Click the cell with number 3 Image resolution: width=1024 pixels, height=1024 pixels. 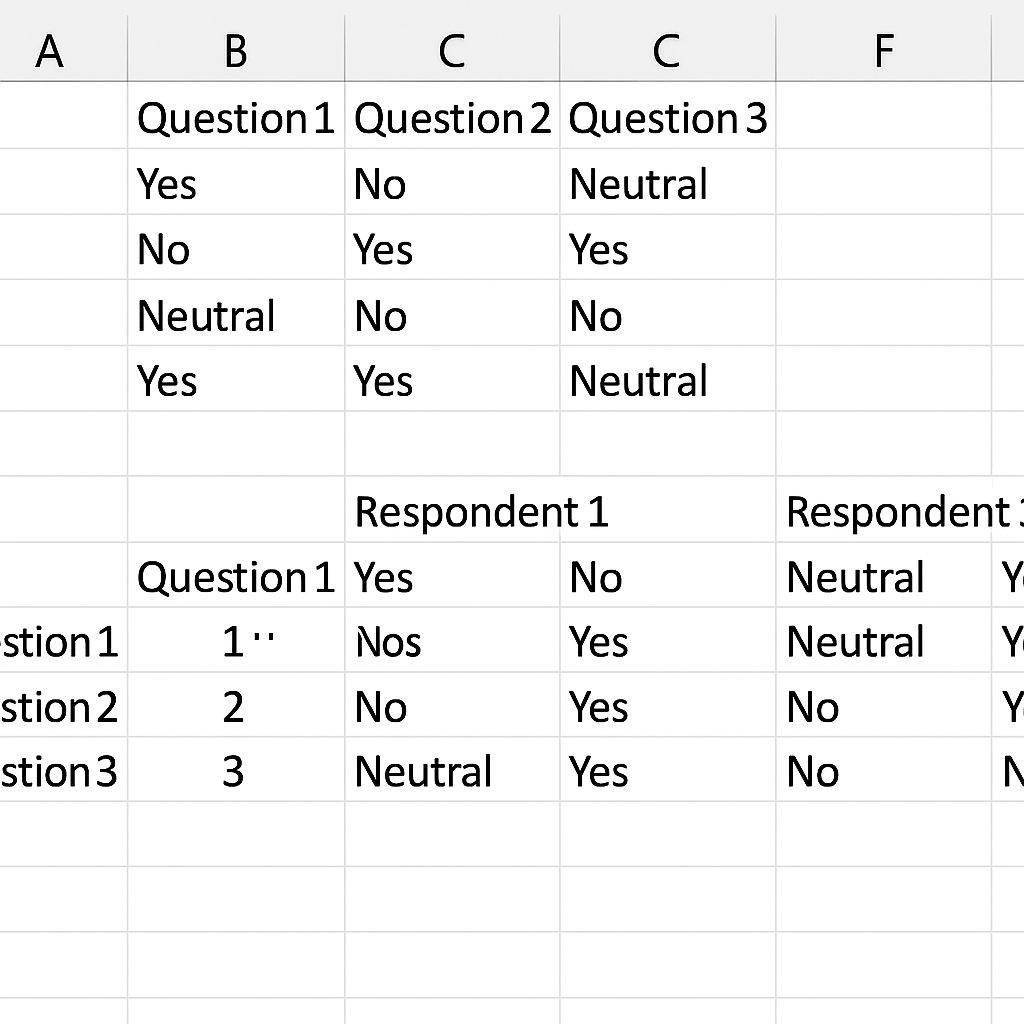coord(236,771)
